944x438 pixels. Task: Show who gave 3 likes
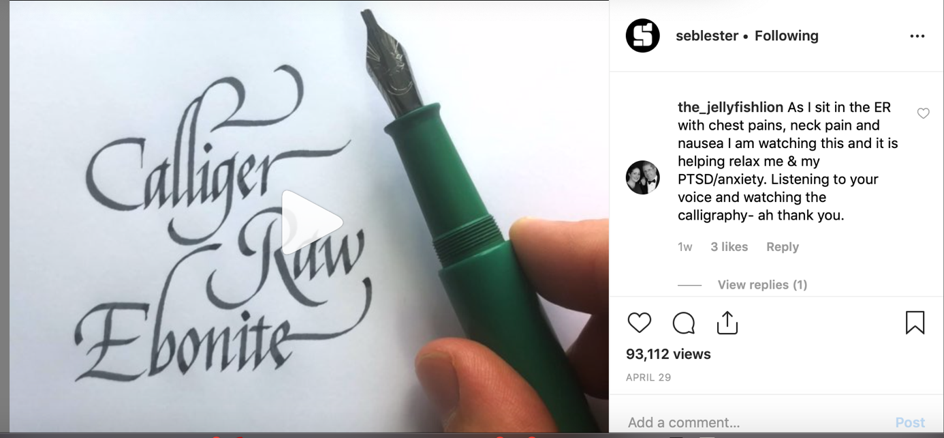(x=729, y=247)
